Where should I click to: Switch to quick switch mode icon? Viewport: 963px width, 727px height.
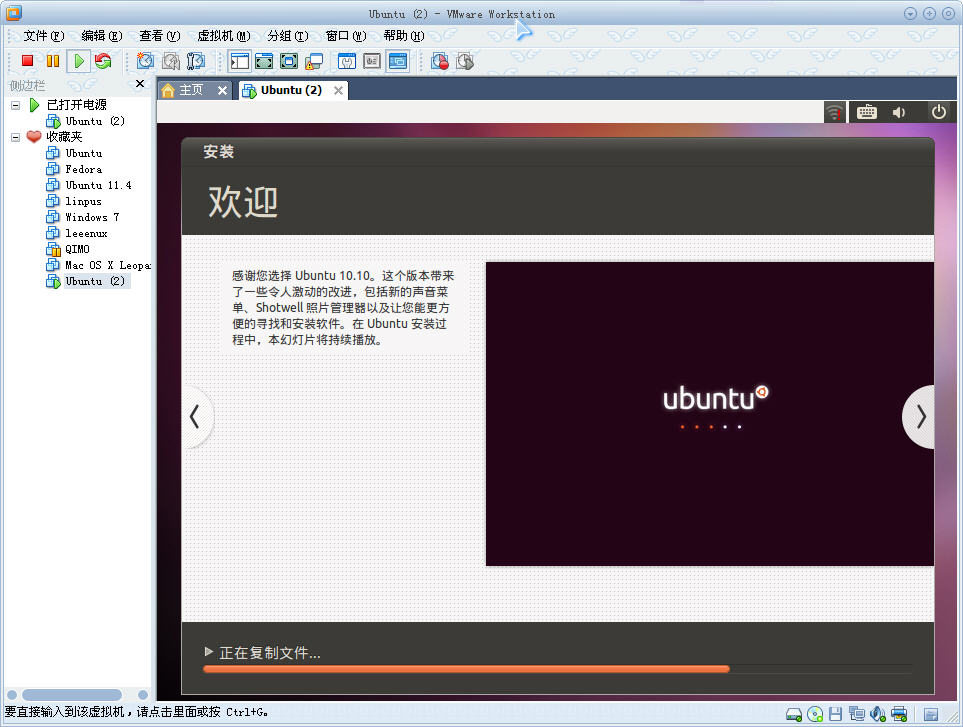pos(264,61)
